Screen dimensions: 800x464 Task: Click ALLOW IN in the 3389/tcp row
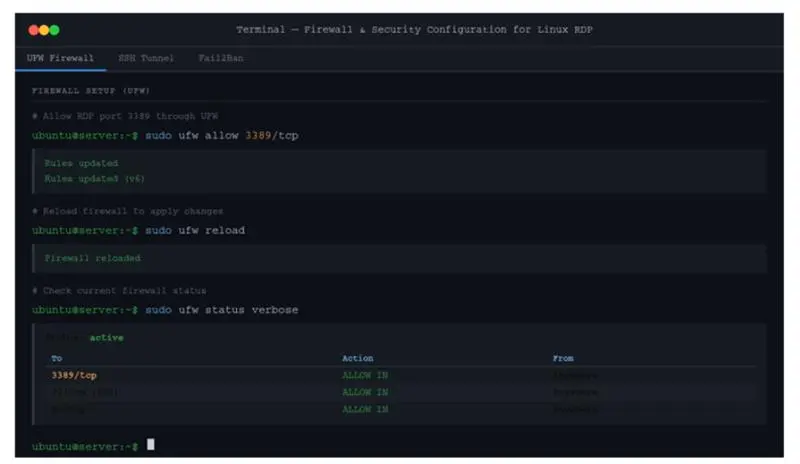click(365, 375)
